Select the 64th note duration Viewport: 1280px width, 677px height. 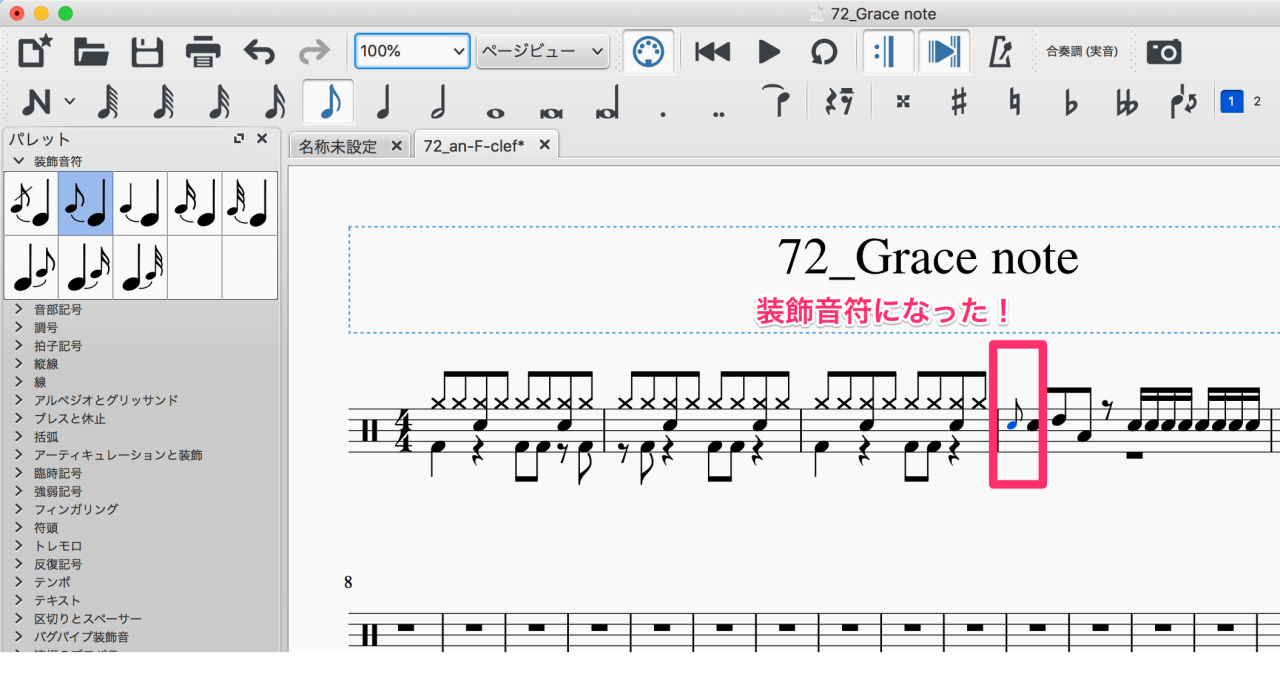[x=162, y=102]
